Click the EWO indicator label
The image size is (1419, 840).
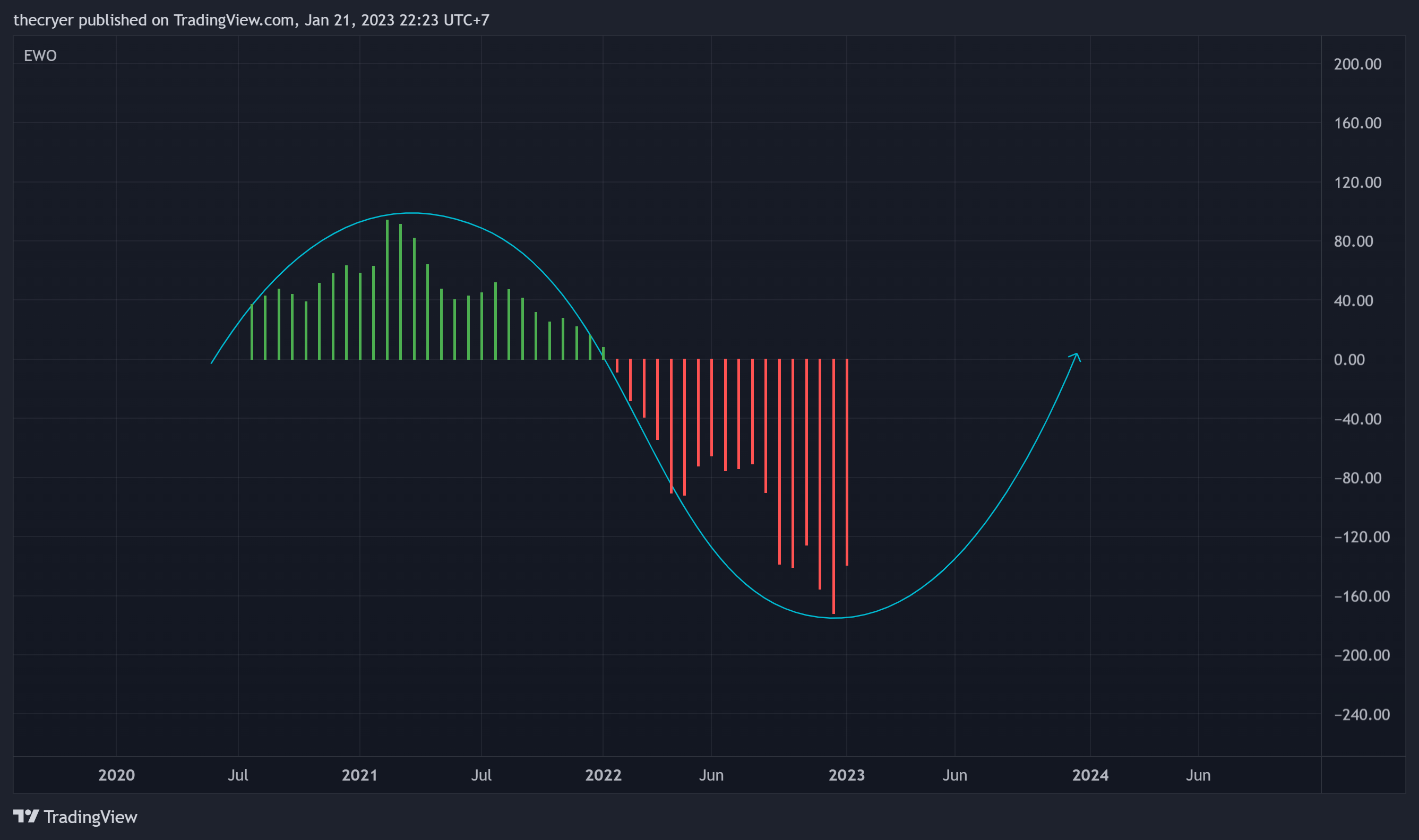click(x=40, y=56)
